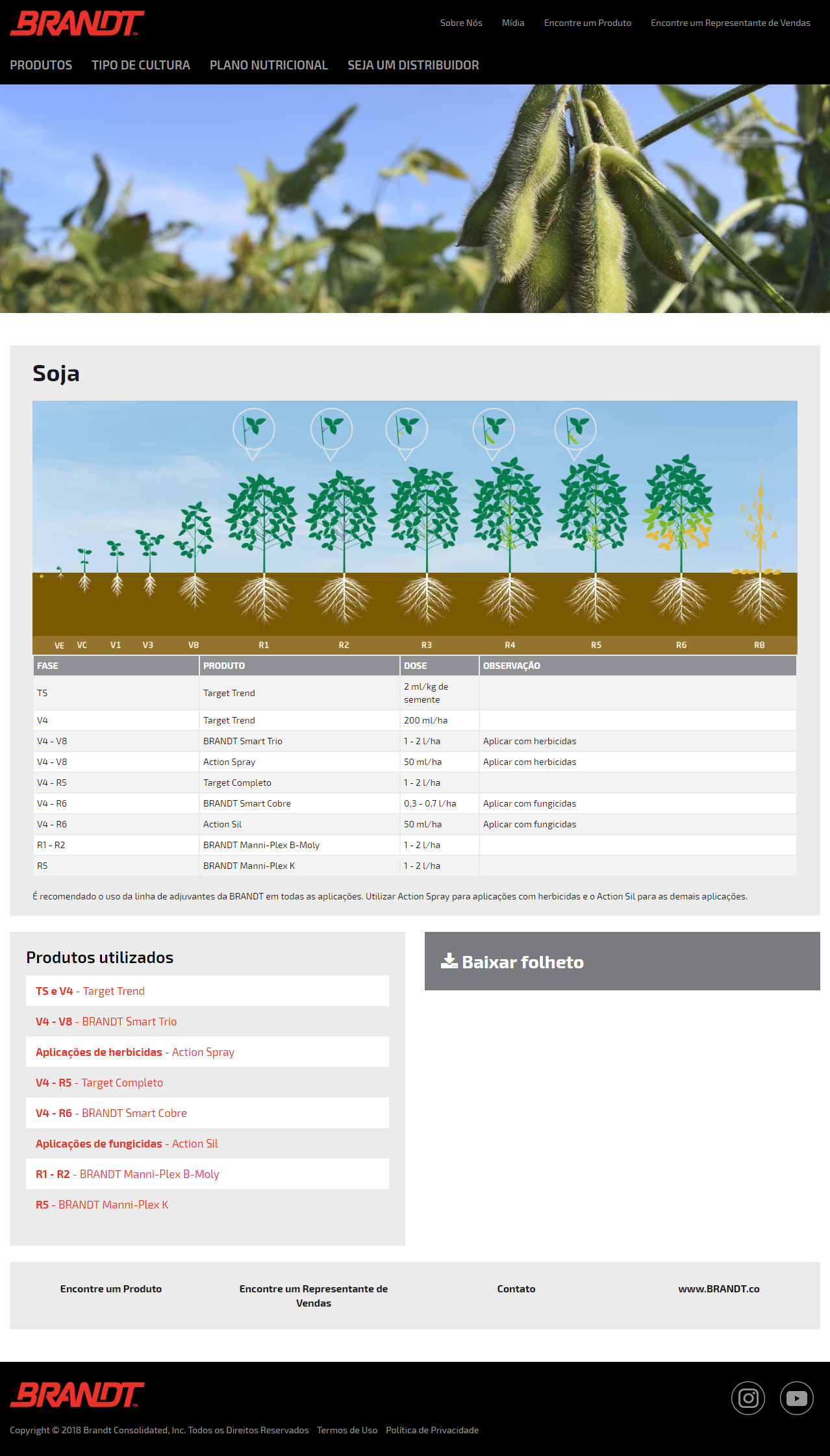Select the BRANDT Manni-Plex B-Moly table cell
This screenshot has width=830, height=1456.
click(299, 845)
